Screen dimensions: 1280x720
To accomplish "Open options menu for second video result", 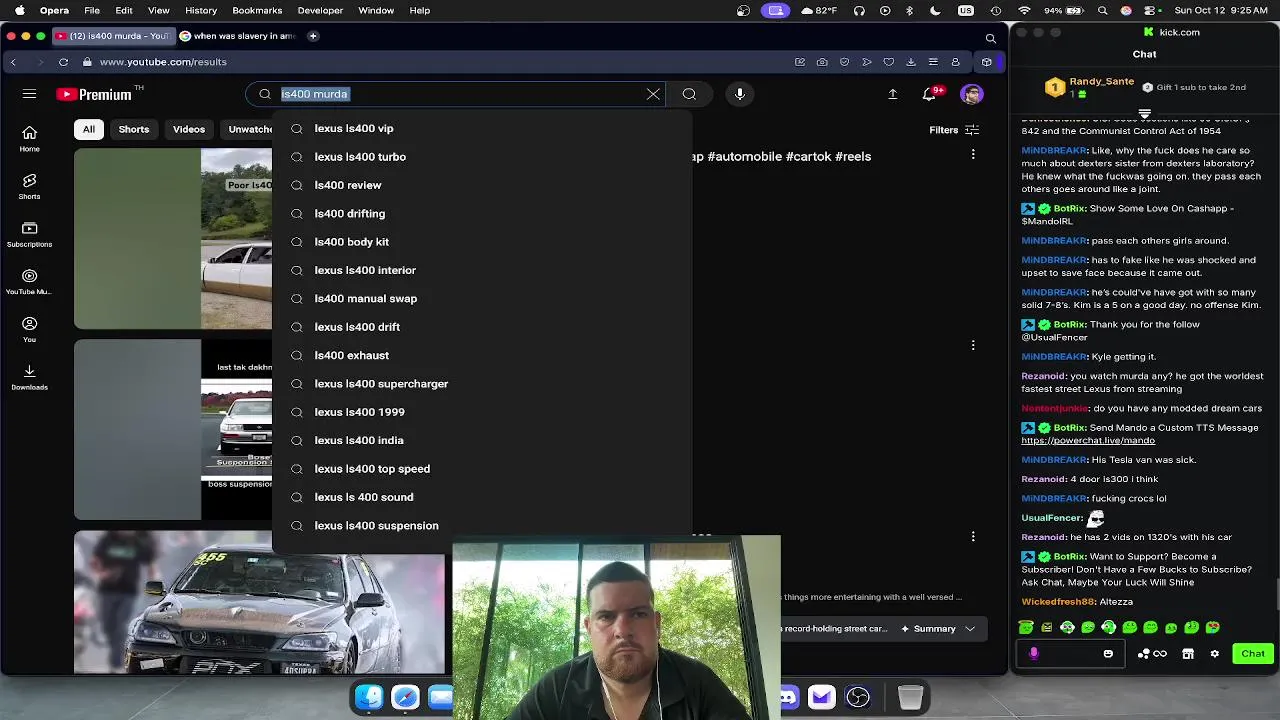I will pos(973,345).
